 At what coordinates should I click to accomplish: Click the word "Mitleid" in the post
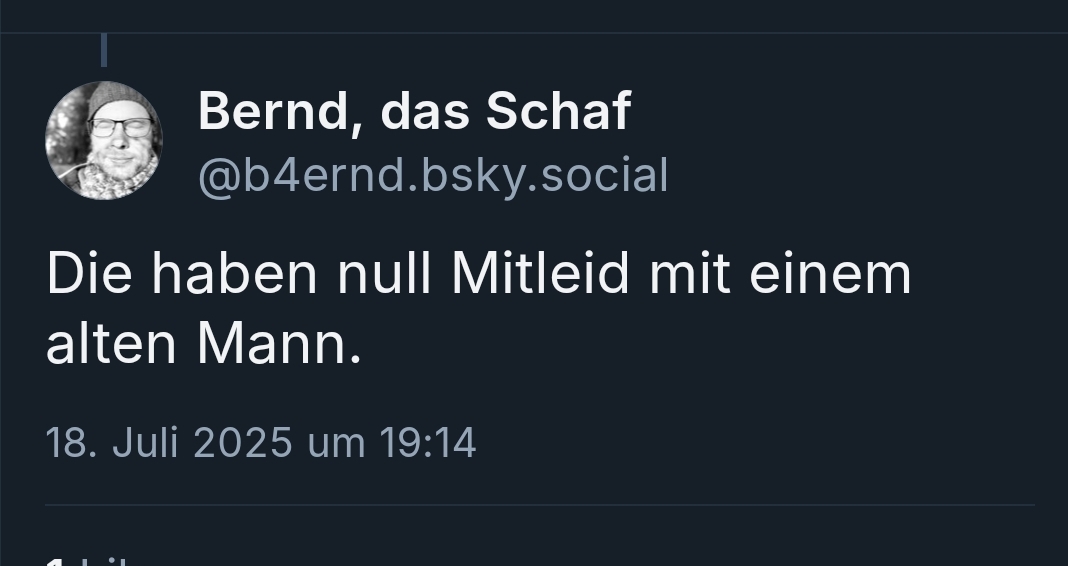coord(540,274)
